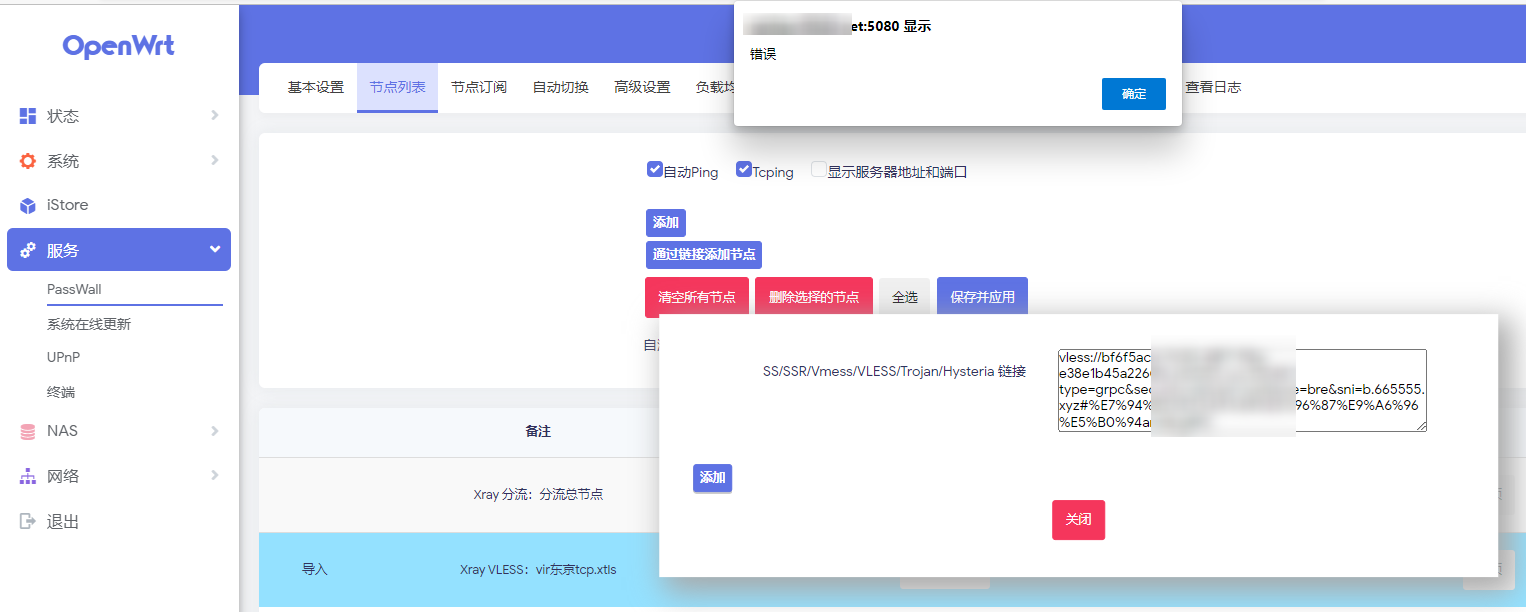Click 添加 in the link import dialog
Viewport: 1526px width, 612px height.
coord(713,478)
